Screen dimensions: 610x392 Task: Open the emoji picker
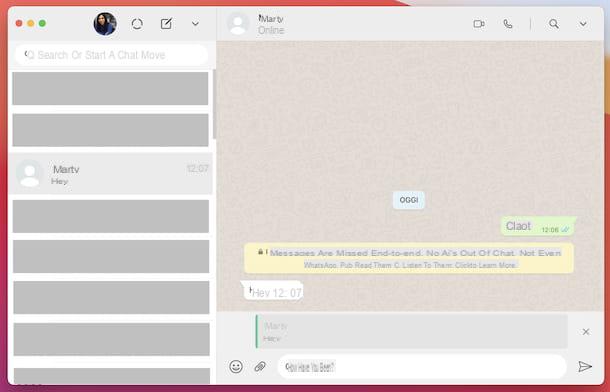pyautogui.click(x=236, y=366)
